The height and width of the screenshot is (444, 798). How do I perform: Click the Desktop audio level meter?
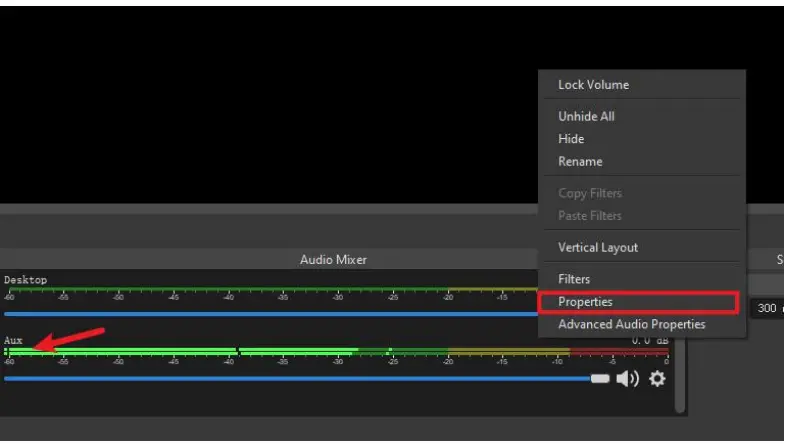click(x=271, y=289)
